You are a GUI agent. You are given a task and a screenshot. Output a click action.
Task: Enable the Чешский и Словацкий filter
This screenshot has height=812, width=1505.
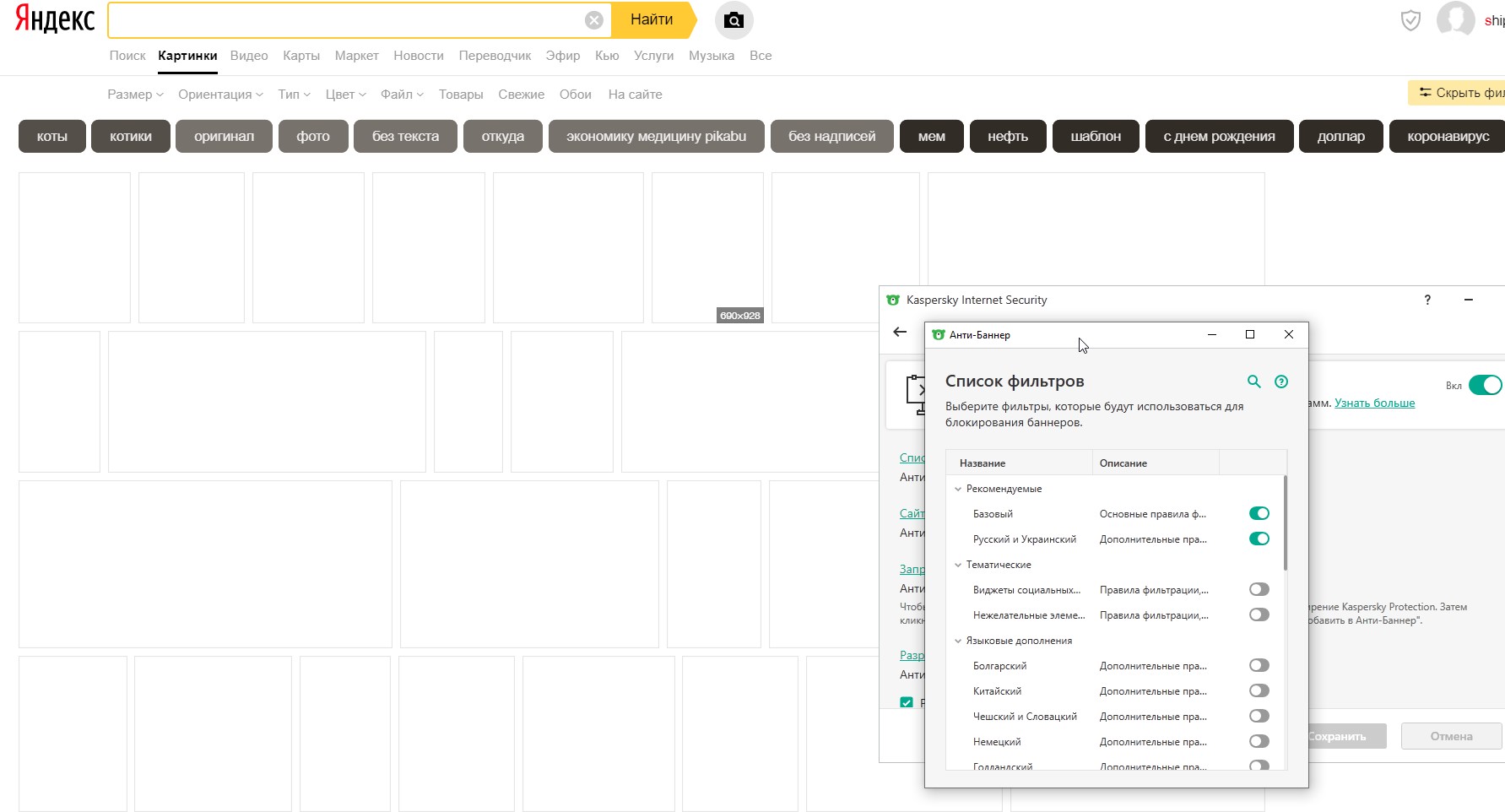click(1259, 716)
